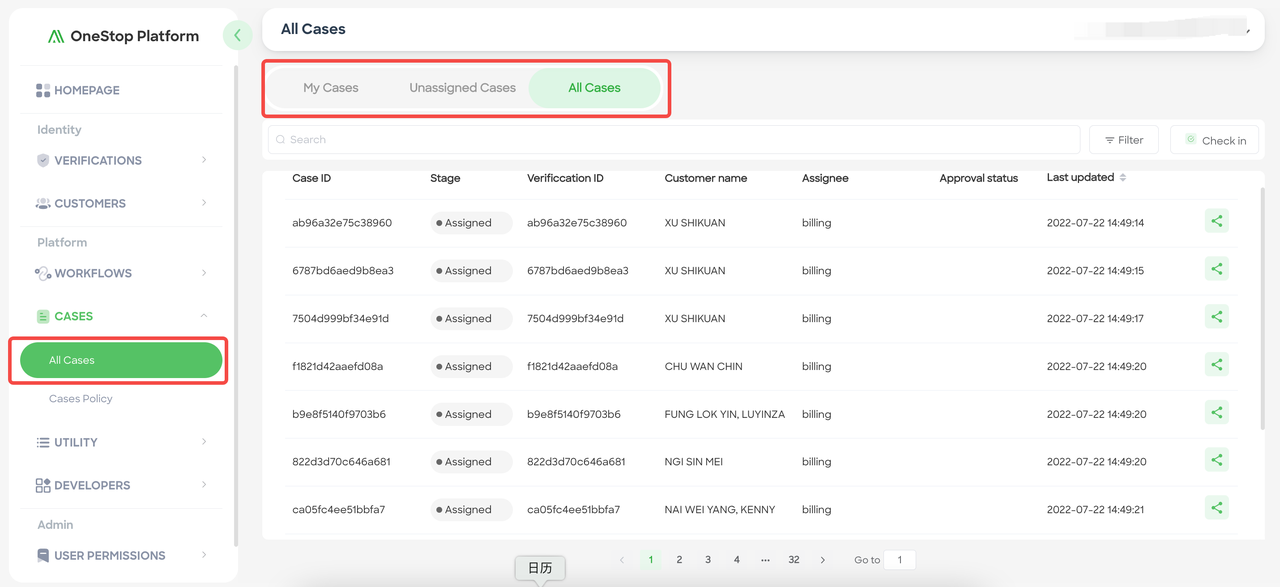Open the Filter options
The width and height of the screenshot is (1280, 587).
click(x=1123, y=139)
